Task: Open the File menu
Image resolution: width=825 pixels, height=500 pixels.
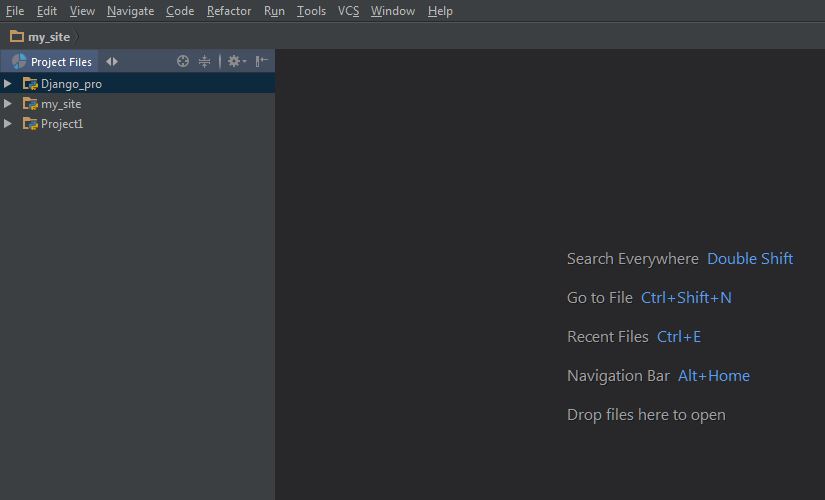Action: pyautogui.click(x=15, y=11)
